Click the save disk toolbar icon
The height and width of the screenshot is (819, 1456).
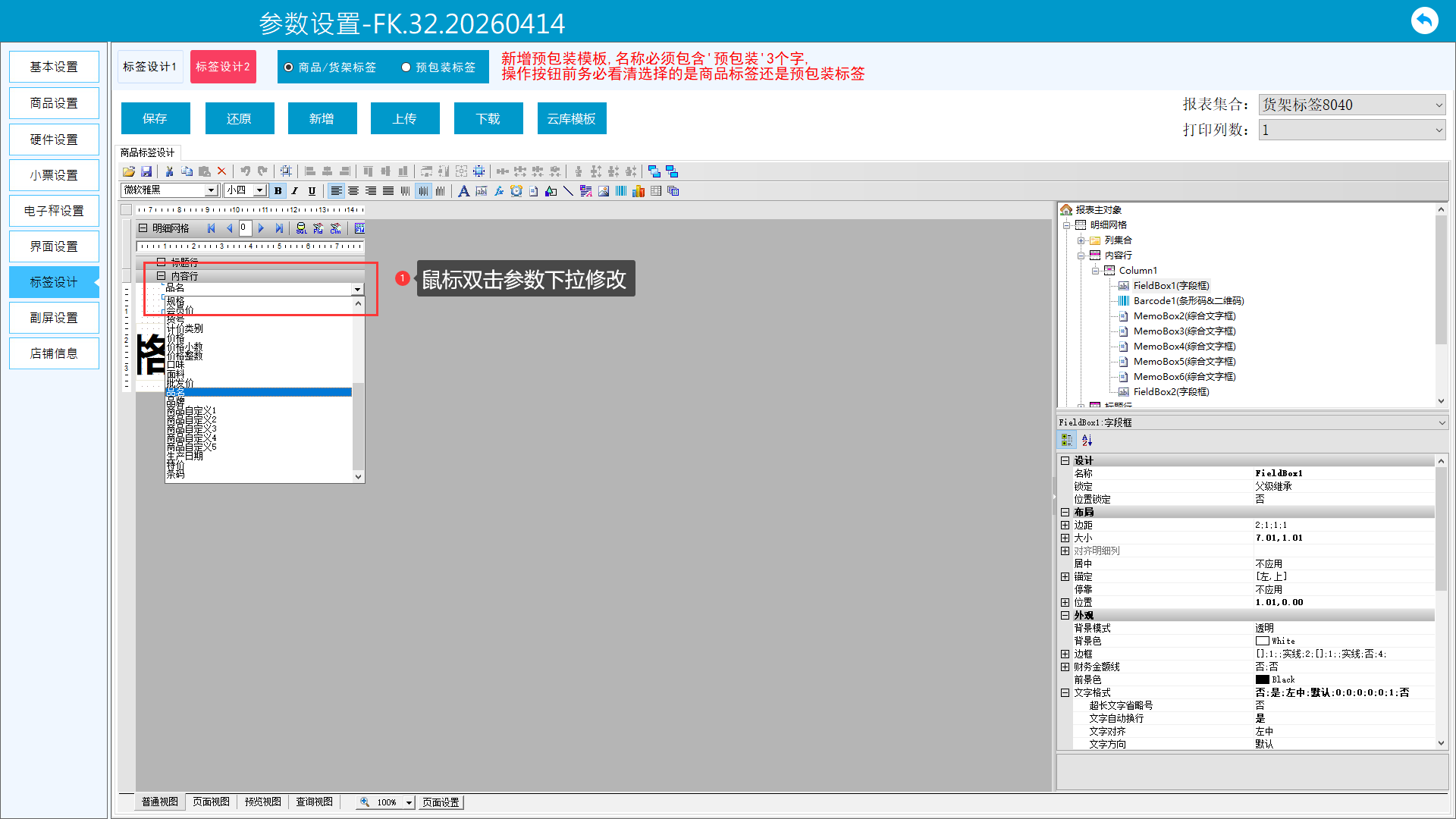[146, 171]
